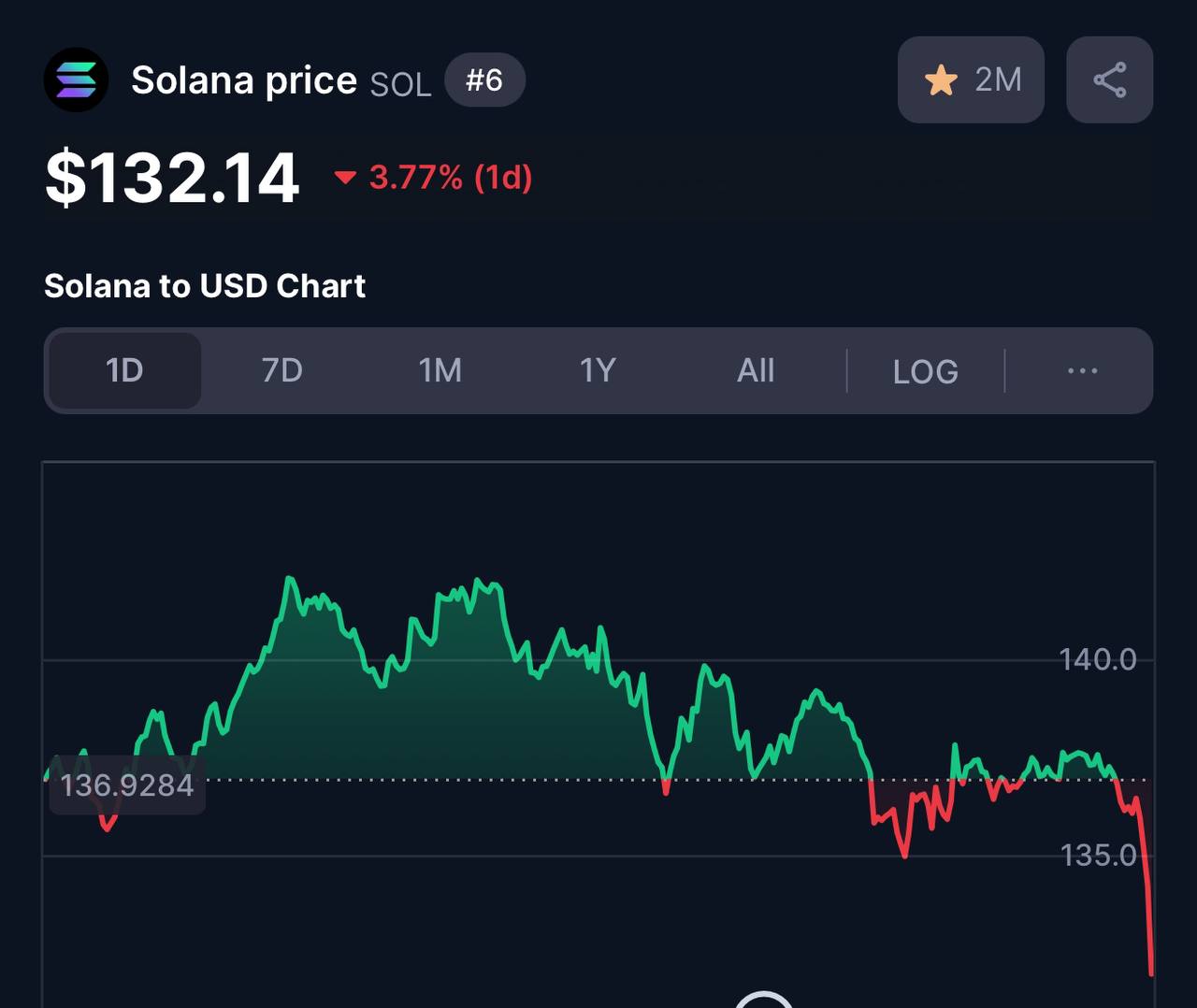
Task: Show All-time chart range
Action: click(756, 370)
